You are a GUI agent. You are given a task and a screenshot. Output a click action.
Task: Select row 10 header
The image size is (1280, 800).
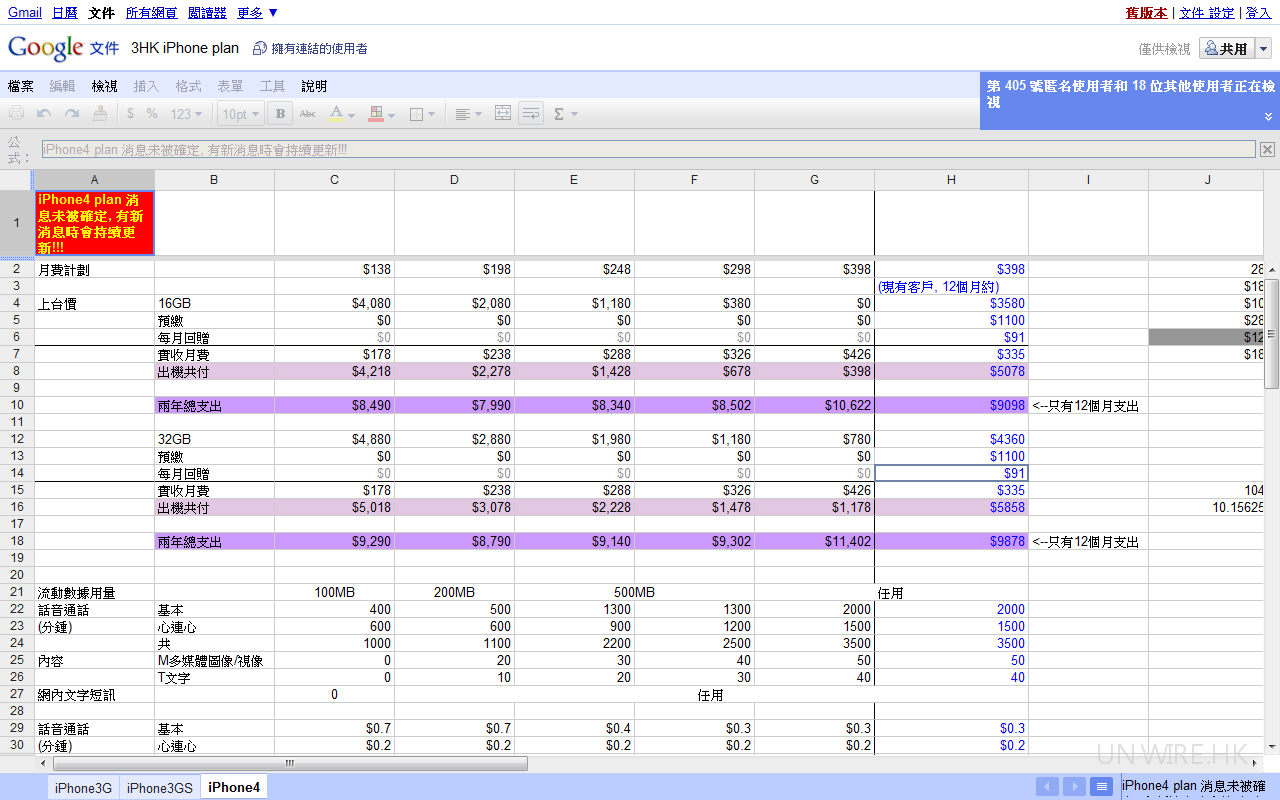point(17,406)
